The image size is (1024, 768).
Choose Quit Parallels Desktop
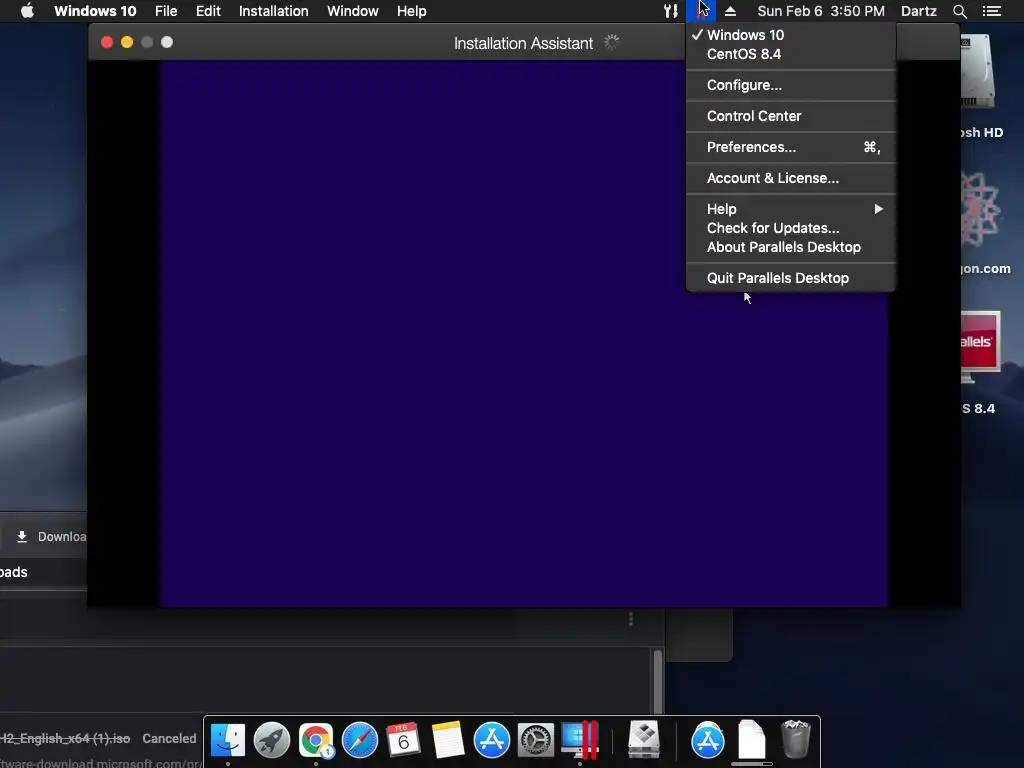click(x=791, y=278)
